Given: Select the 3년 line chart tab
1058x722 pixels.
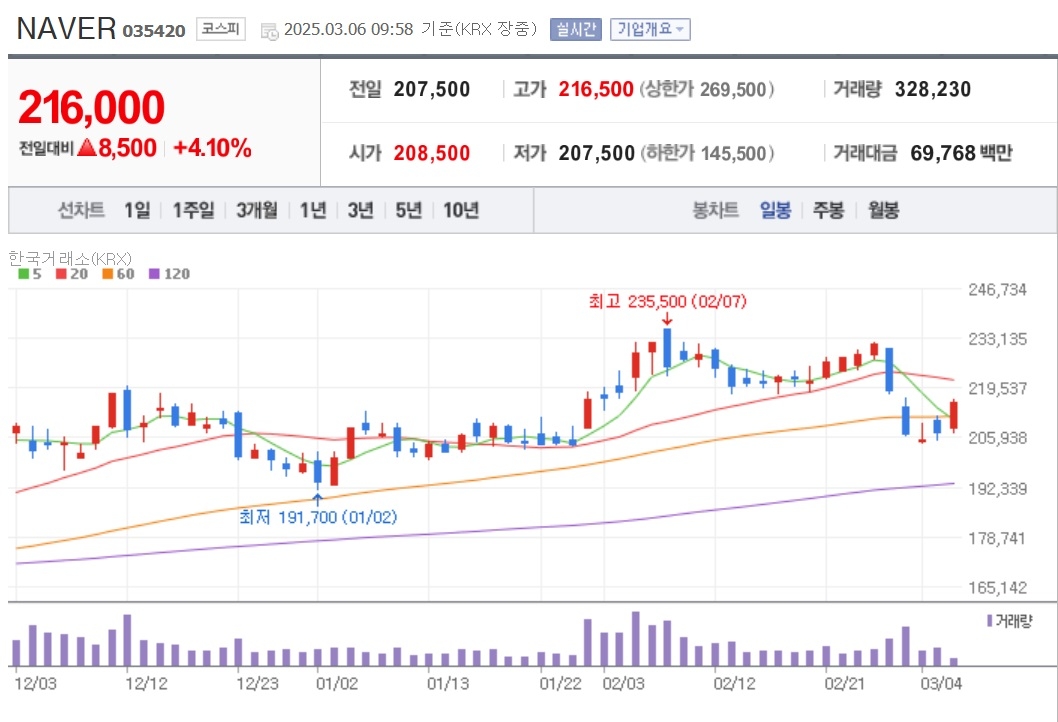Looking at the screenshot, I should [x=360, y=210].
